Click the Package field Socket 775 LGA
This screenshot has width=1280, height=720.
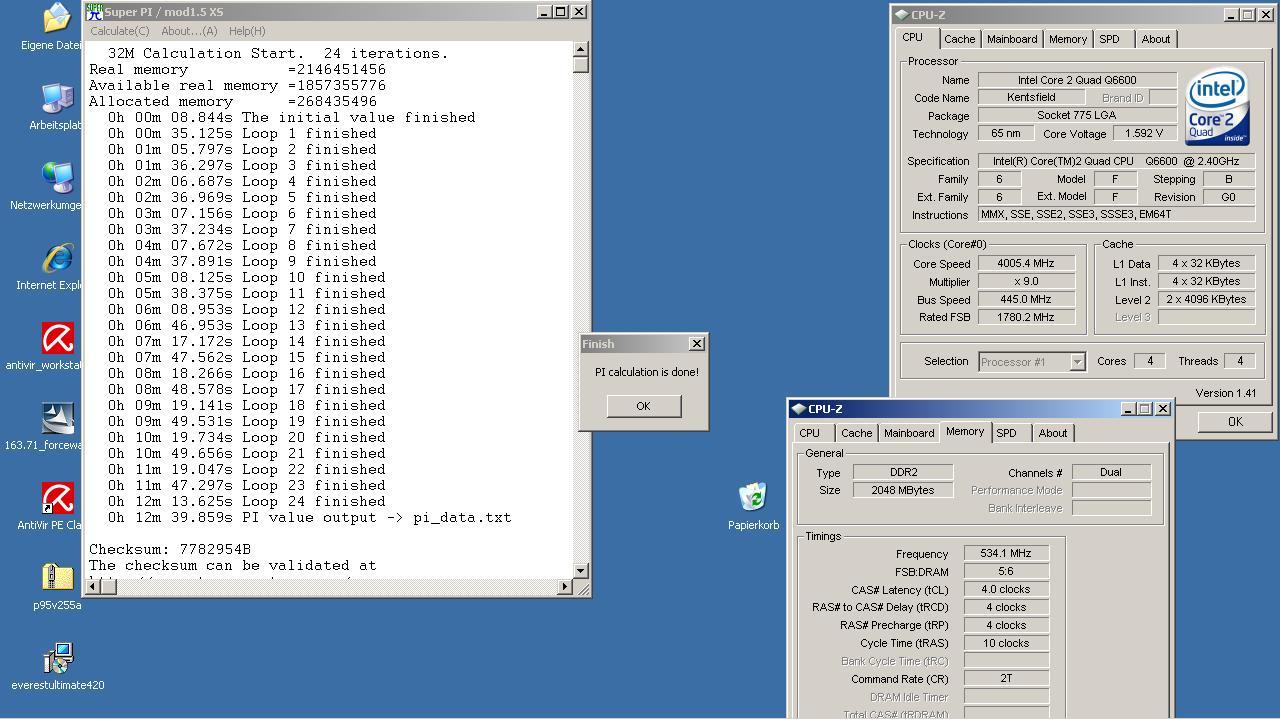1077,116
